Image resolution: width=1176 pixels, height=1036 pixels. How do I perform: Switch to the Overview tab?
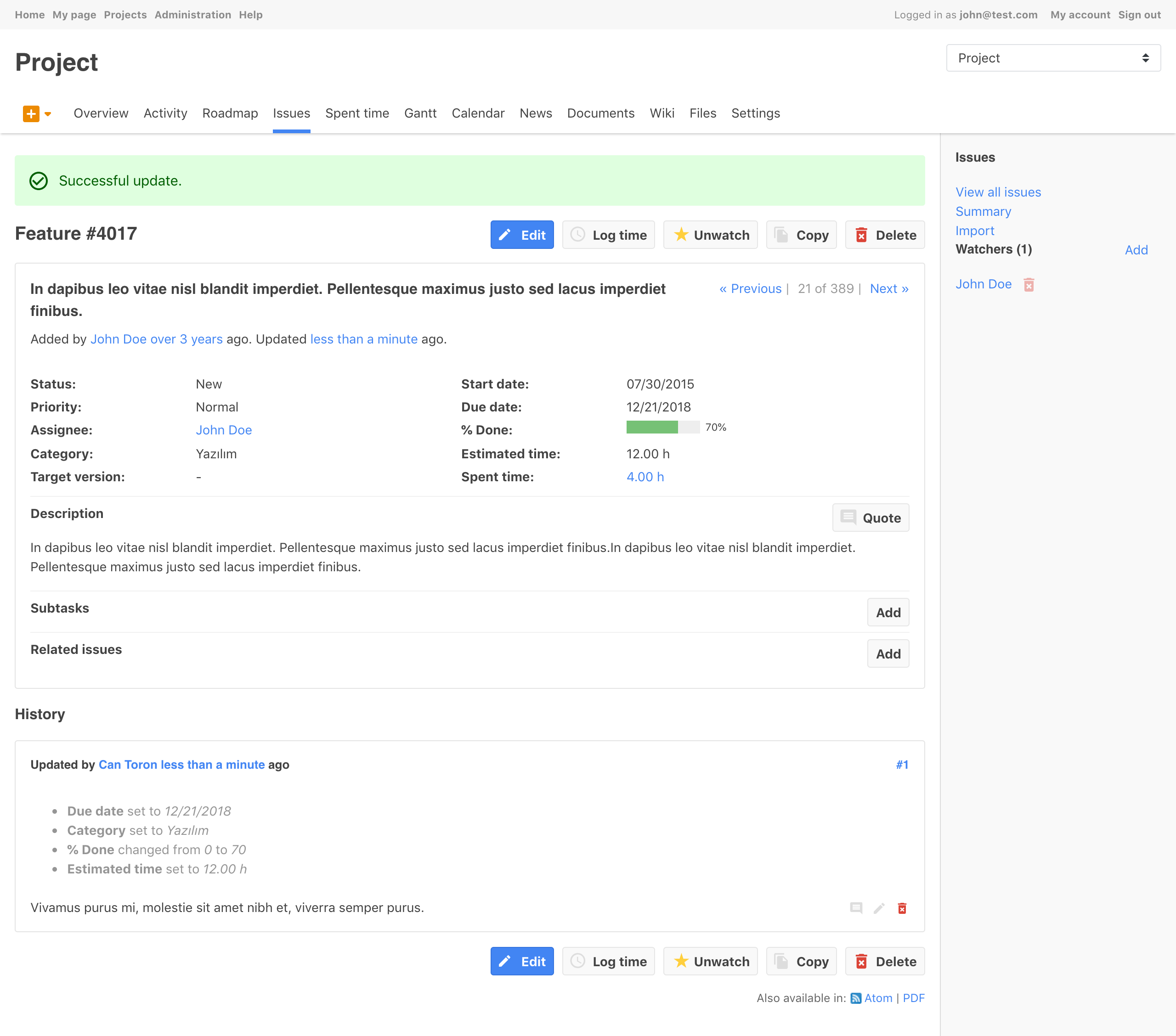coord(101,113)
